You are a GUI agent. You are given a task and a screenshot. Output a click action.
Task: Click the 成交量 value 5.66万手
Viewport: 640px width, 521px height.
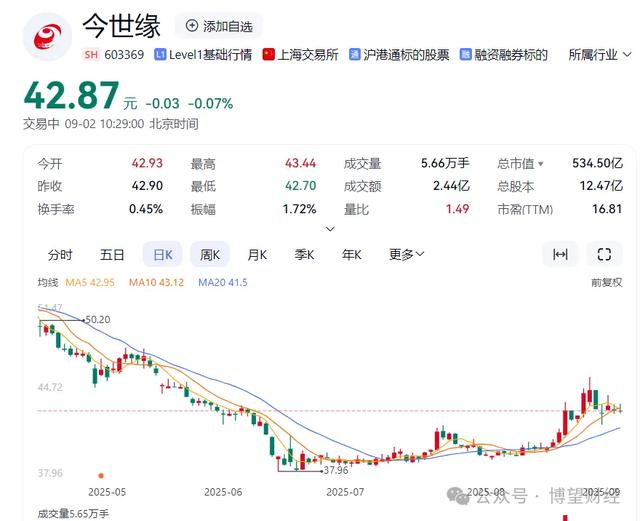(x=445, y=163)
